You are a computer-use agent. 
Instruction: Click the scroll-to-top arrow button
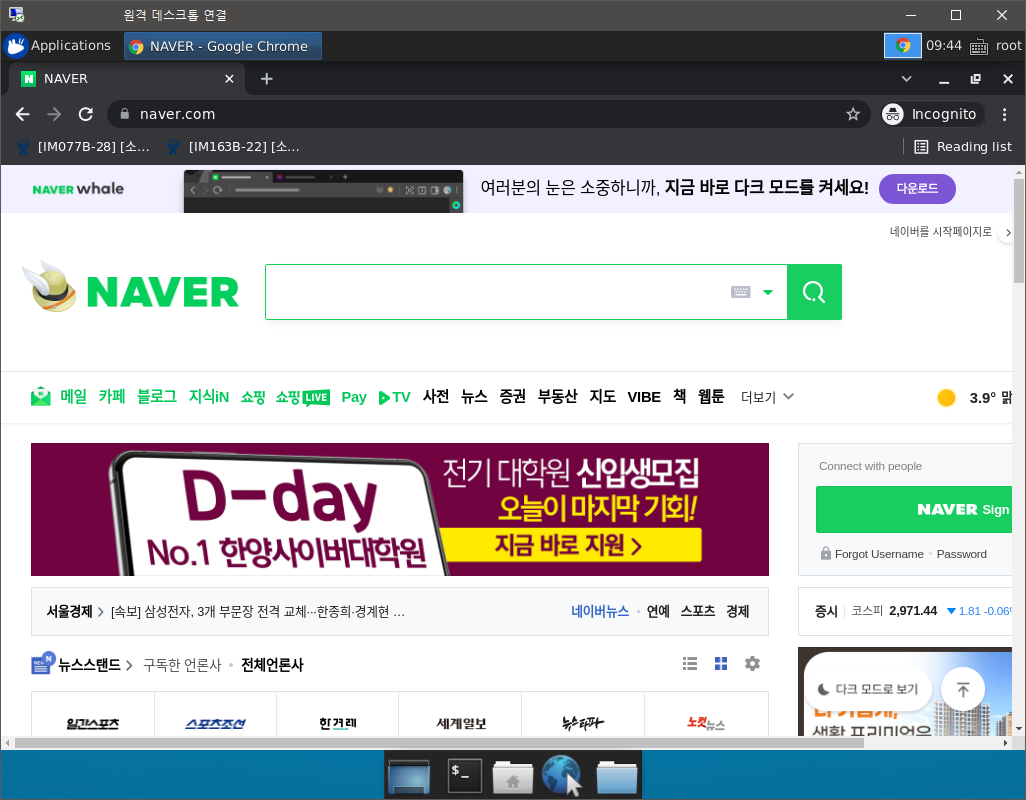click(x=963, y=689)
